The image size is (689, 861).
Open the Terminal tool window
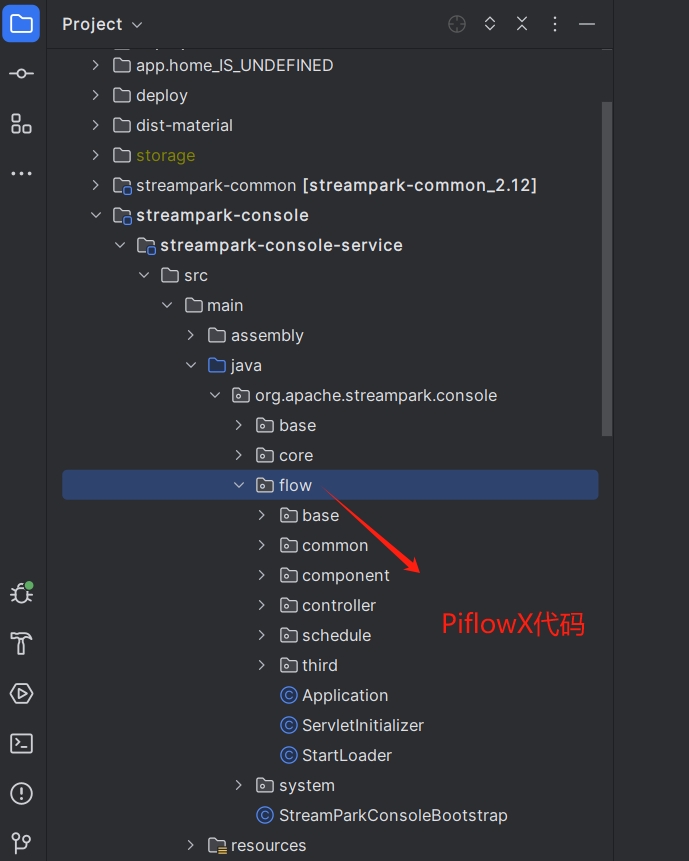21,743
